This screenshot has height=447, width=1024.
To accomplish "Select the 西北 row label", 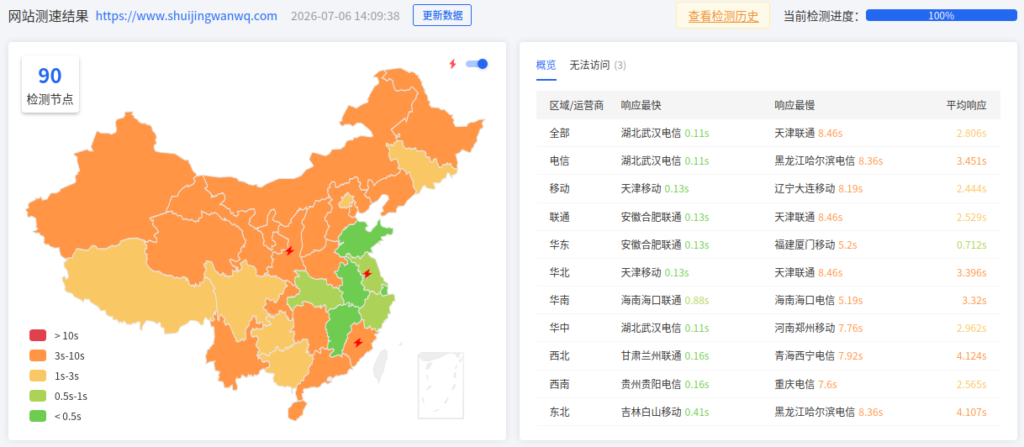I will (560, 356).
